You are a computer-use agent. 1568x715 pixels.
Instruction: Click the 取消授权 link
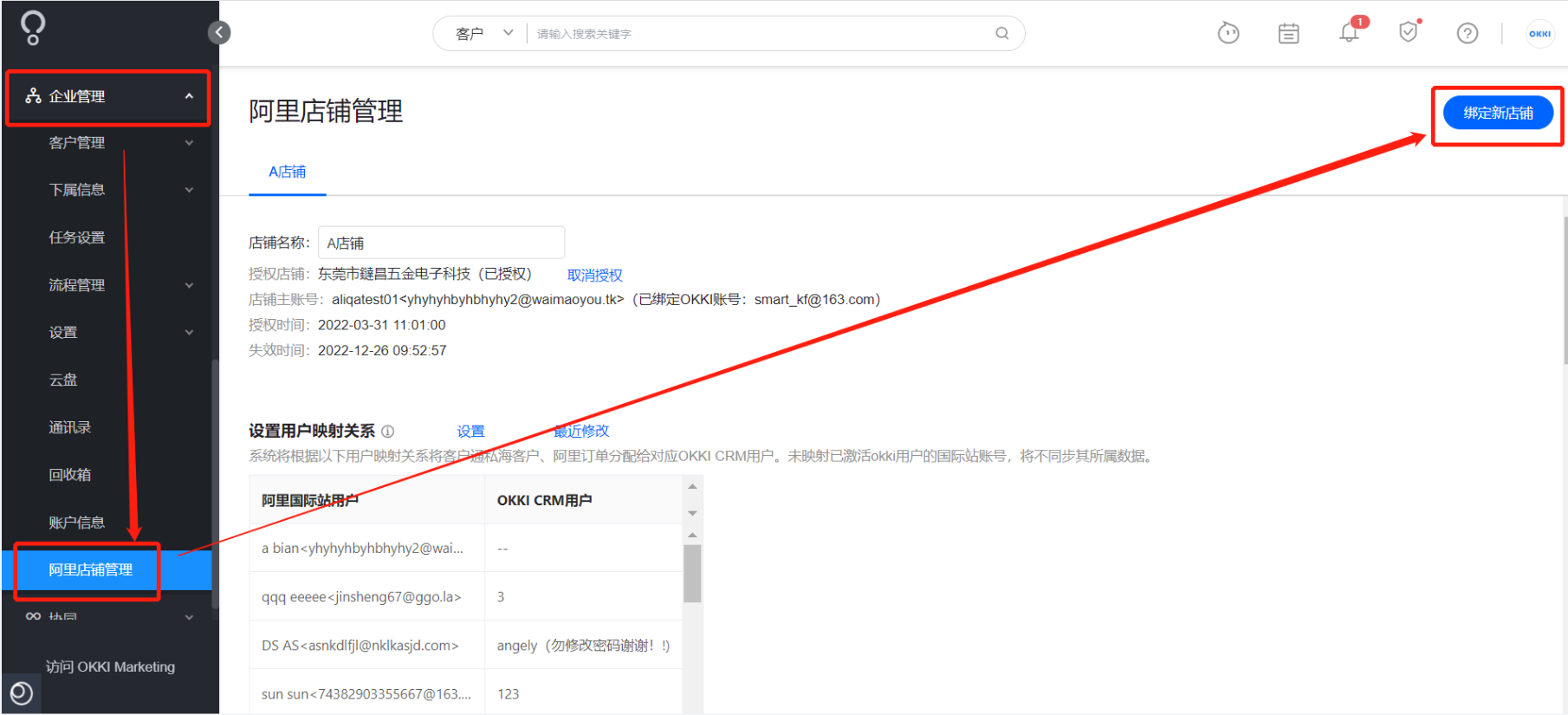595,275
